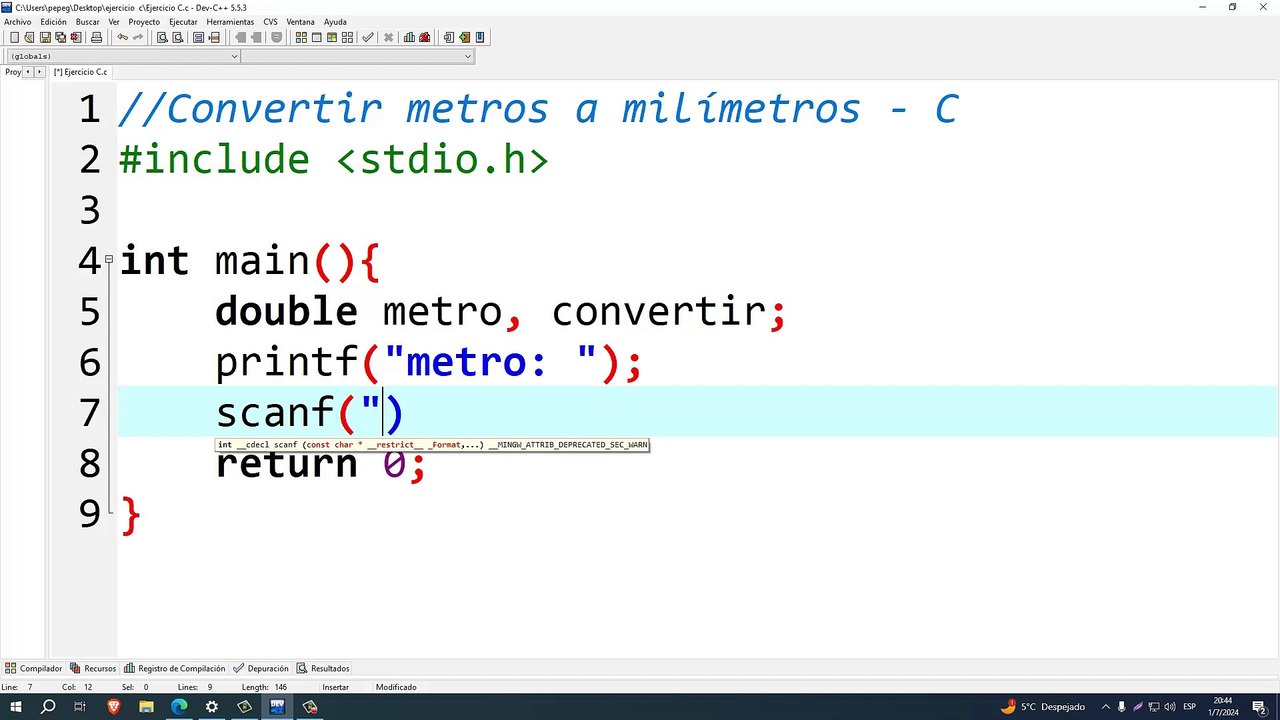Open Windows taskbar search

(x=48, y=707)
